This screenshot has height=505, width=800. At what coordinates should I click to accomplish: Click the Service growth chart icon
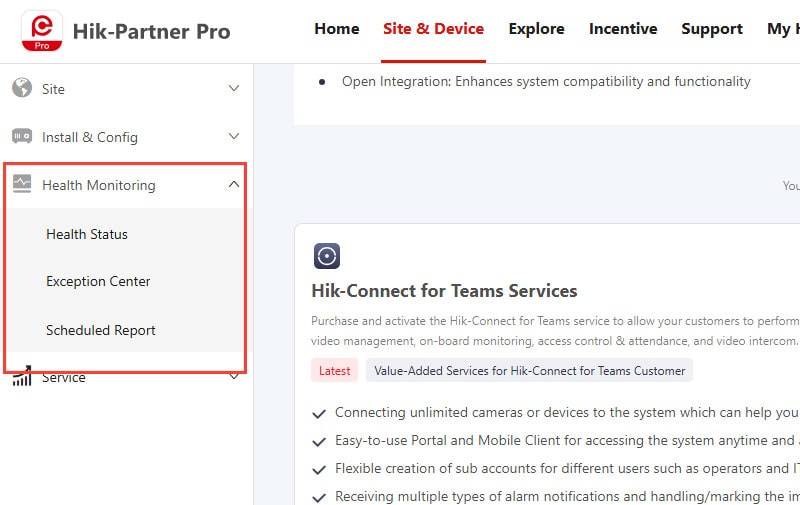pyautogui.click(x=22, y=376)
